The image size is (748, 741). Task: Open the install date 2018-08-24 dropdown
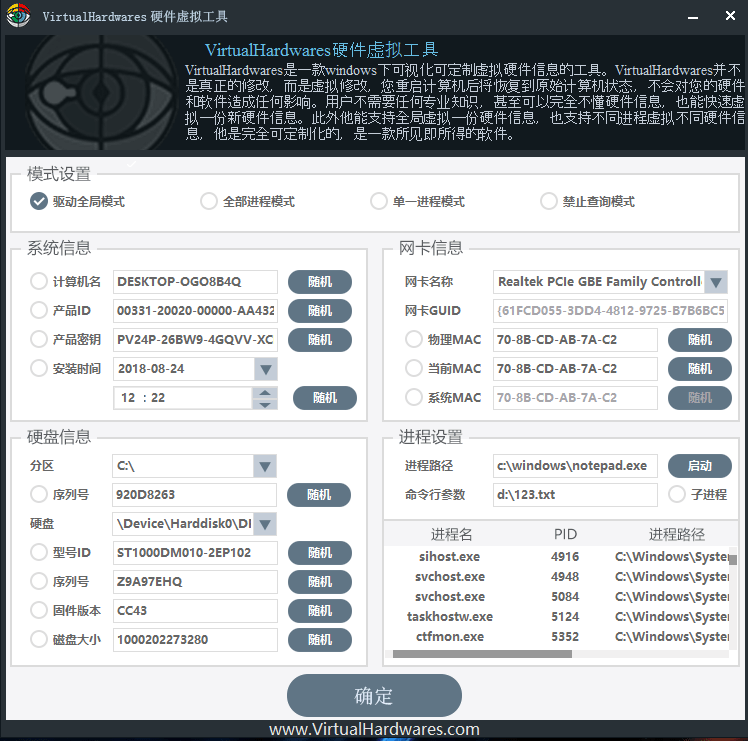266,369
